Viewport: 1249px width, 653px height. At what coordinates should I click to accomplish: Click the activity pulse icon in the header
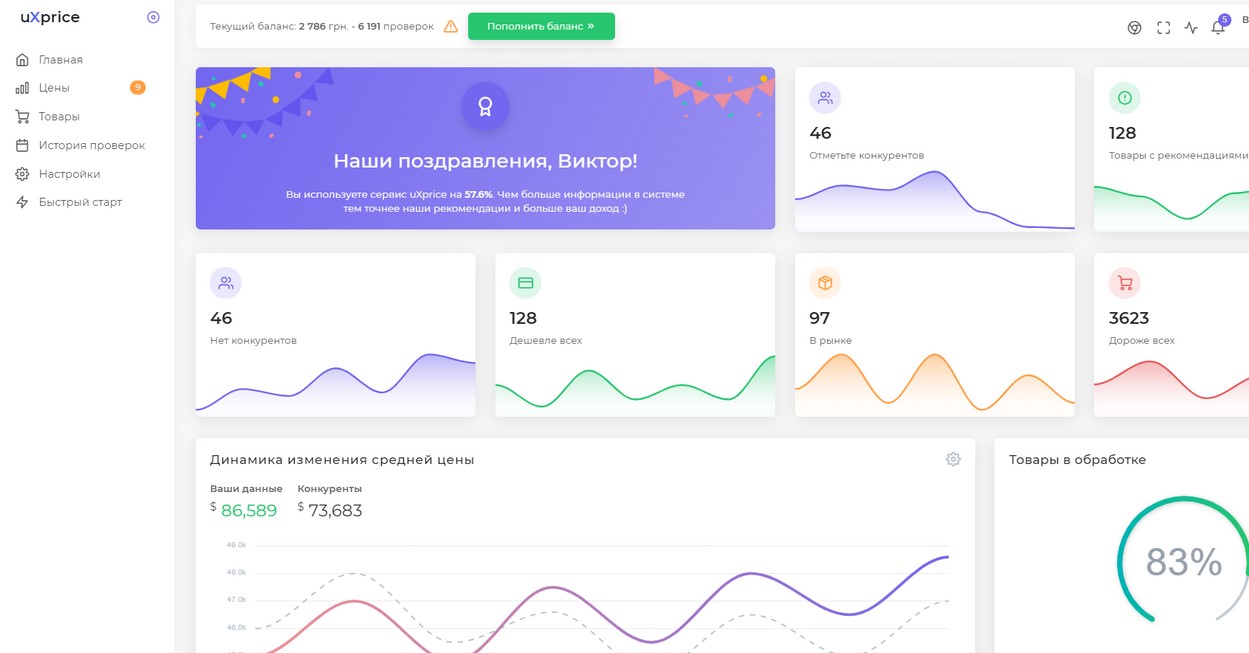(1190, 27)
